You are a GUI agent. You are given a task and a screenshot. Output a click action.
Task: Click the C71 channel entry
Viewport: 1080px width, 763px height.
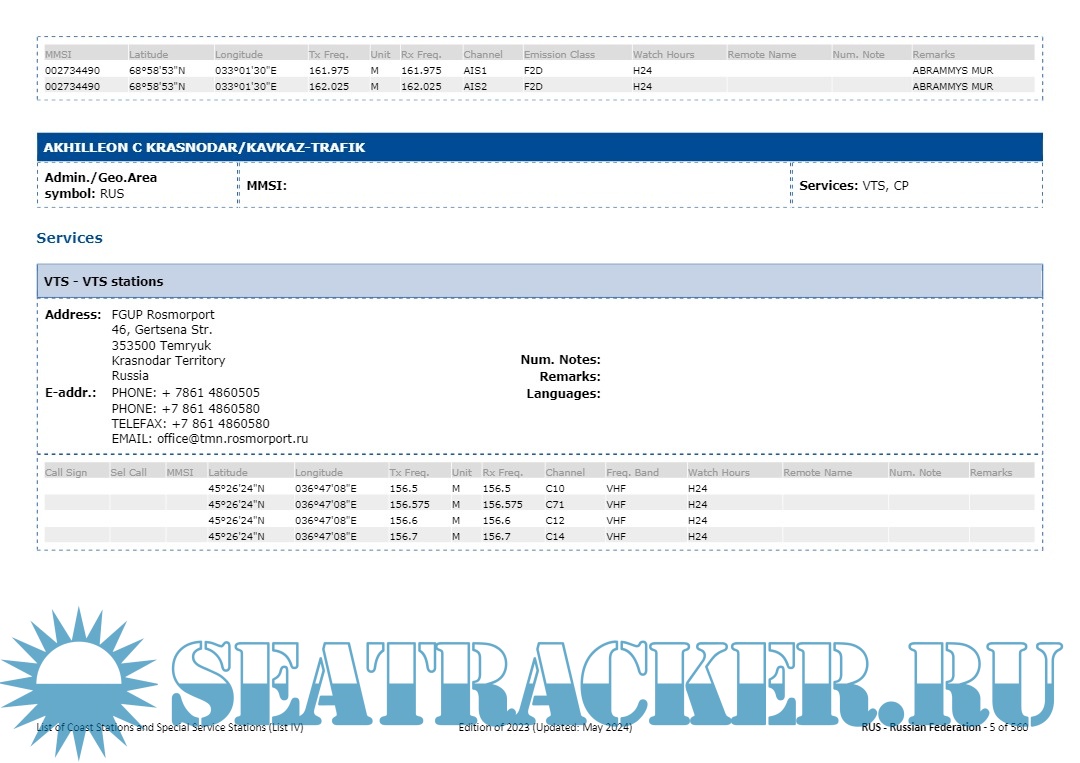(x=555, y=505)
